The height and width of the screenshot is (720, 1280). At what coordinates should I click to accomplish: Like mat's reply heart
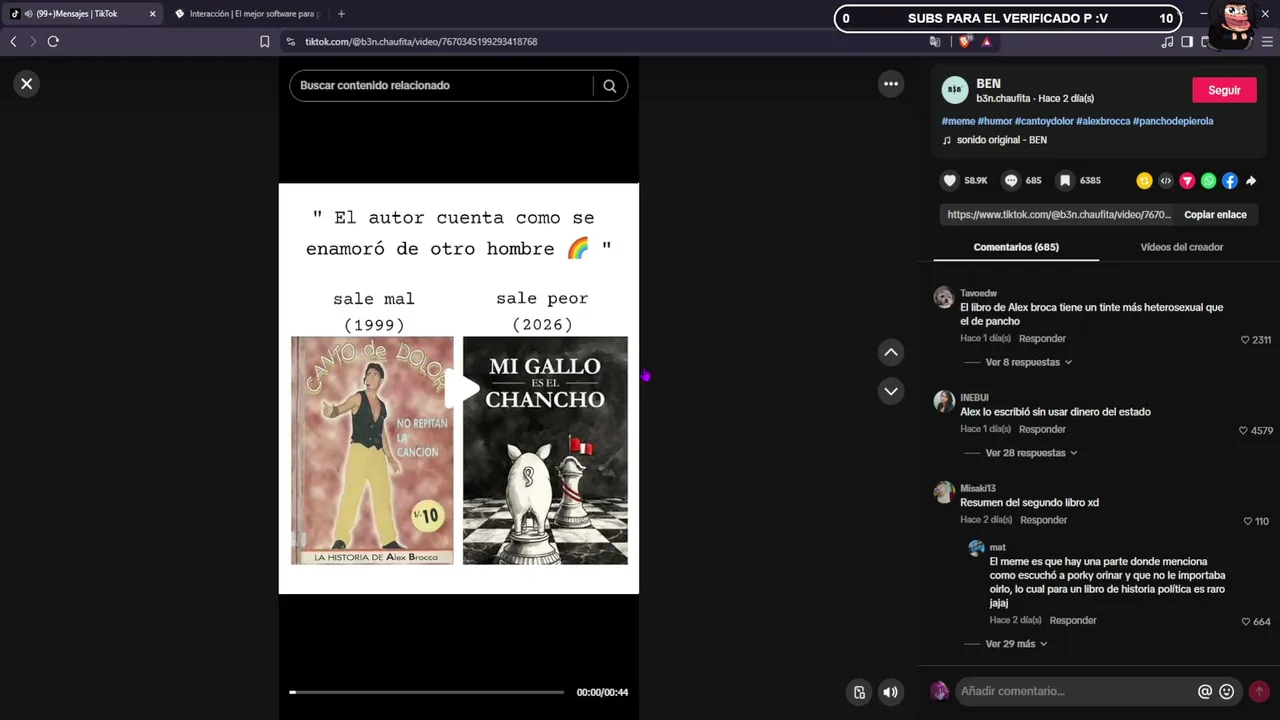(1246, 622)
